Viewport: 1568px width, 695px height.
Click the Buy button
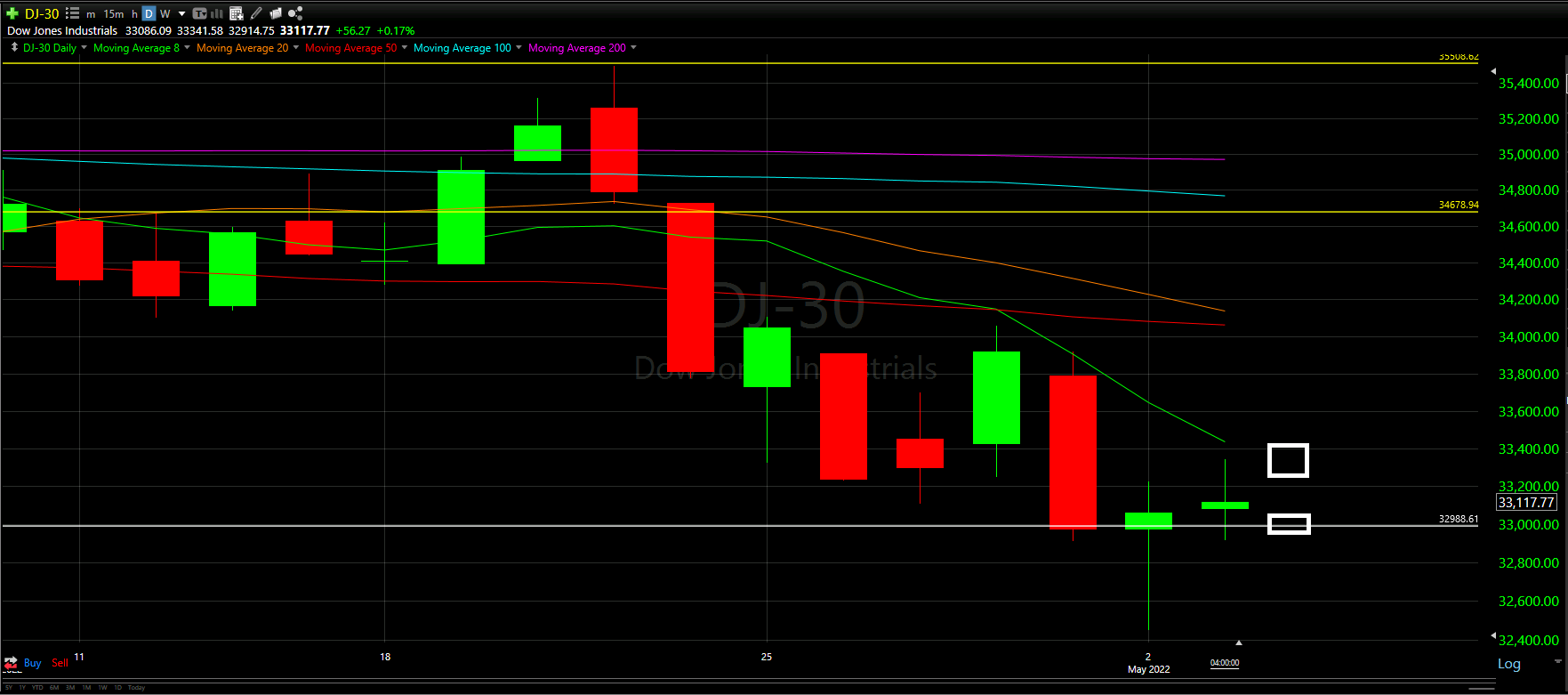(x=32, y=663)
